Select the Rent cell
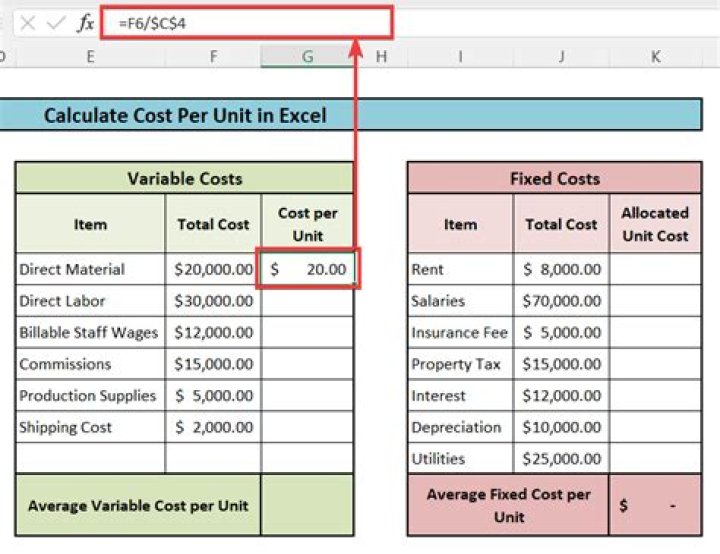The width and height of the screenshot is (720, 554). click(x=460, y=269)
